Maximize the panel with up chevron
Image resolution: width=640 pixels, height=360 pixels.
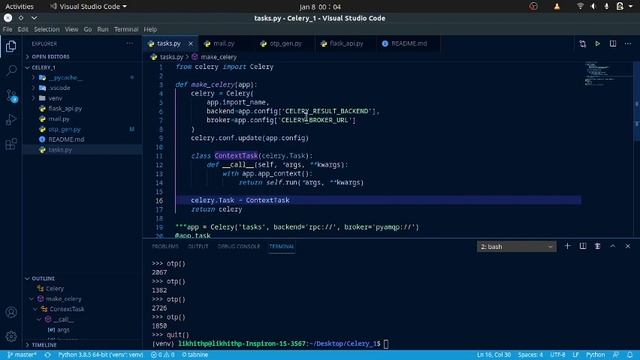(x=613, y=246)
